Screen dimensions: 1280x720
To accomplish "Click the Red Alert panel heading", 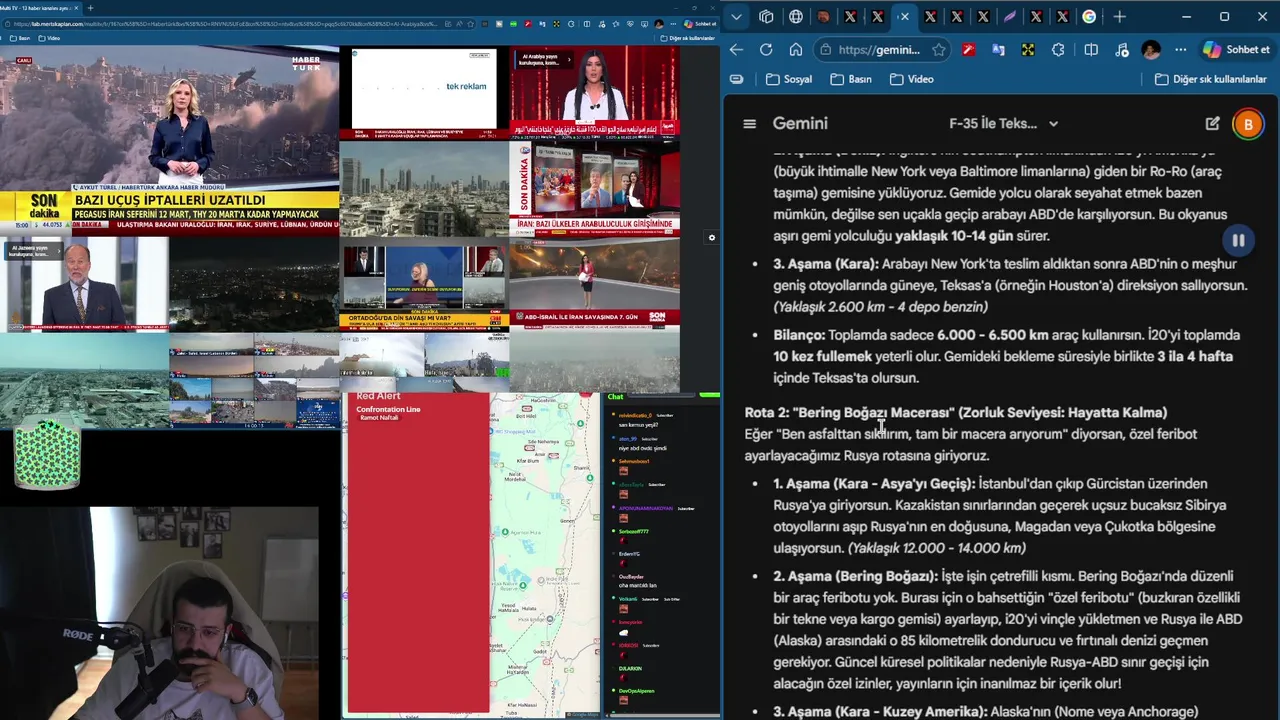I will point(378,397).
